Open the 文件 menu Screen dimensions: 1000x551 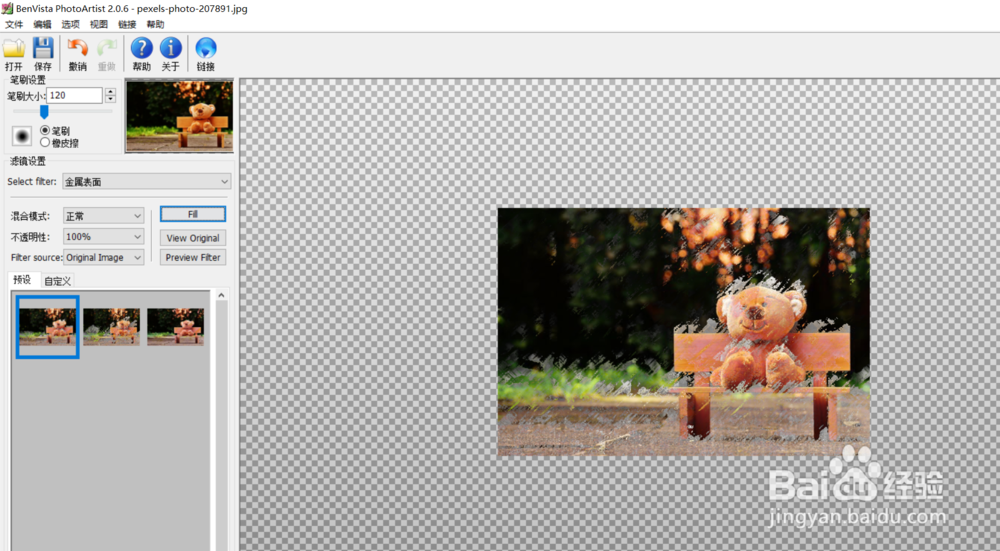coord(14,24)
